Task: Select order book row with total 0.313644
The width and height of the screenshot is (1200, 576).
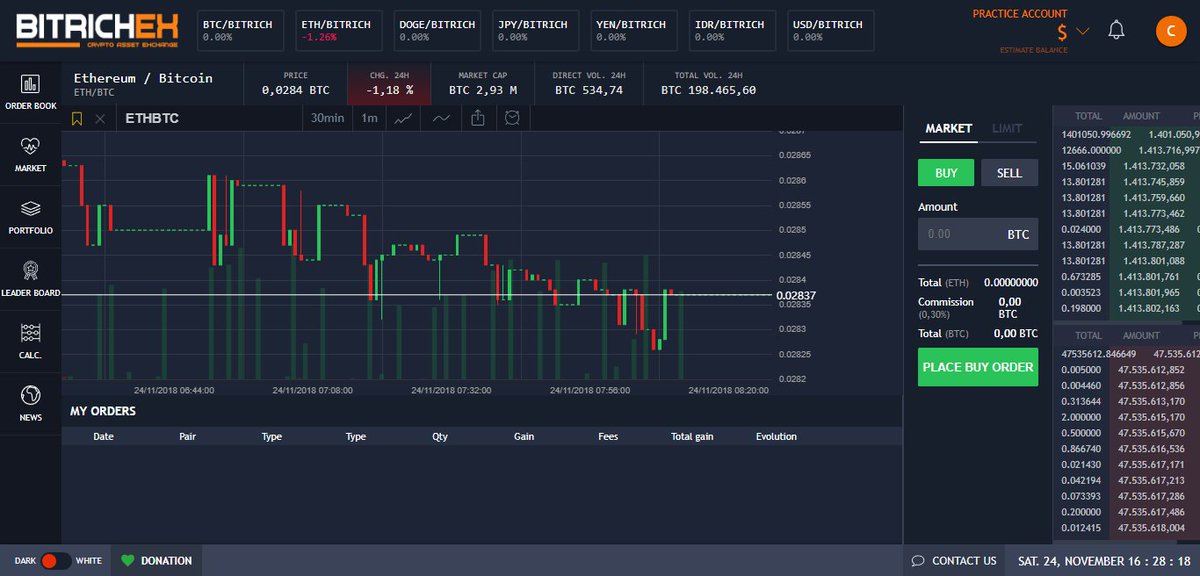Action: pyautogui.click(x=1126, y=401)
